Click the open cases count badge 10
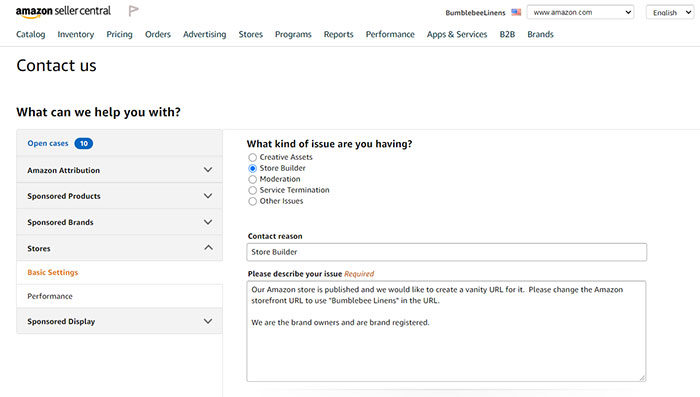700x397 pixels. 83,143
